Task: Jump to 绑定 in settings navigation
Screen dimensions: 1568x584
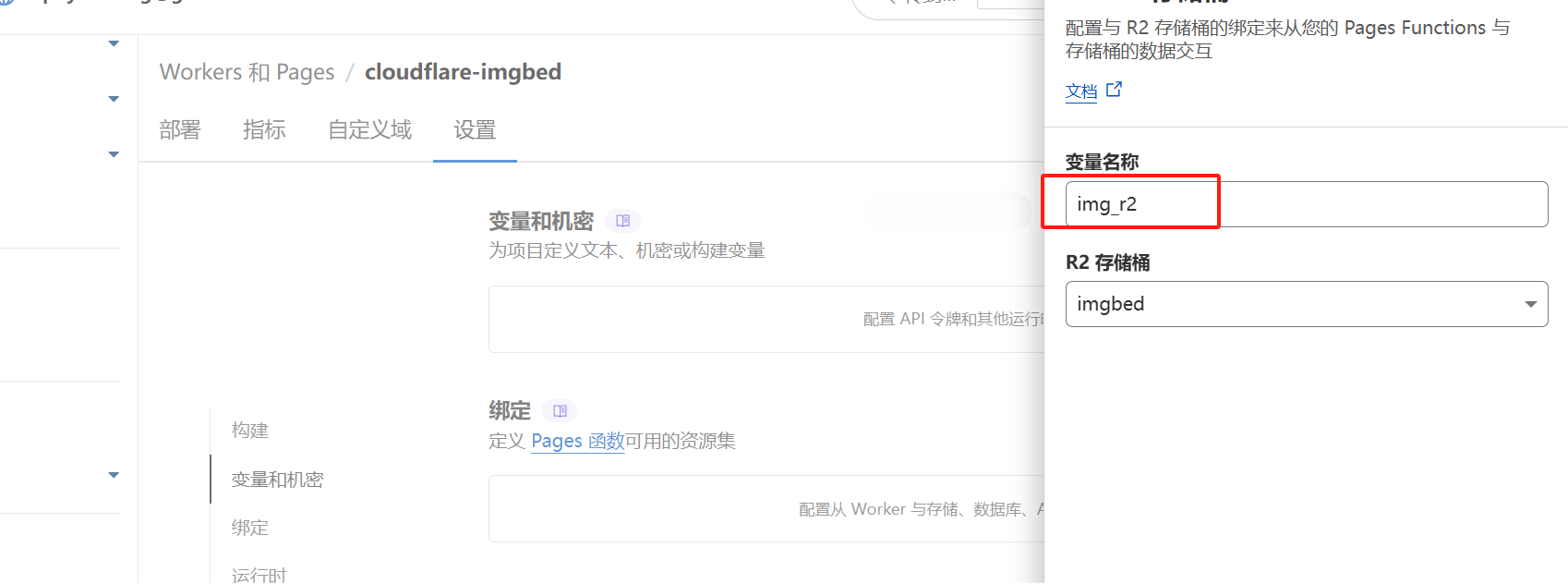Action: (x=250, y=528)
